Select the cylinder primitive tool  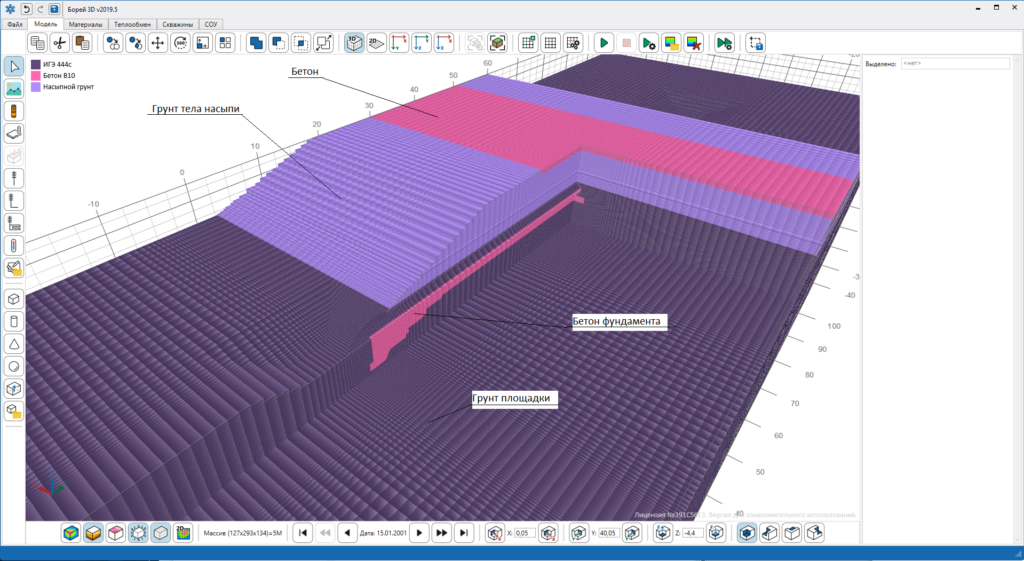14,321
